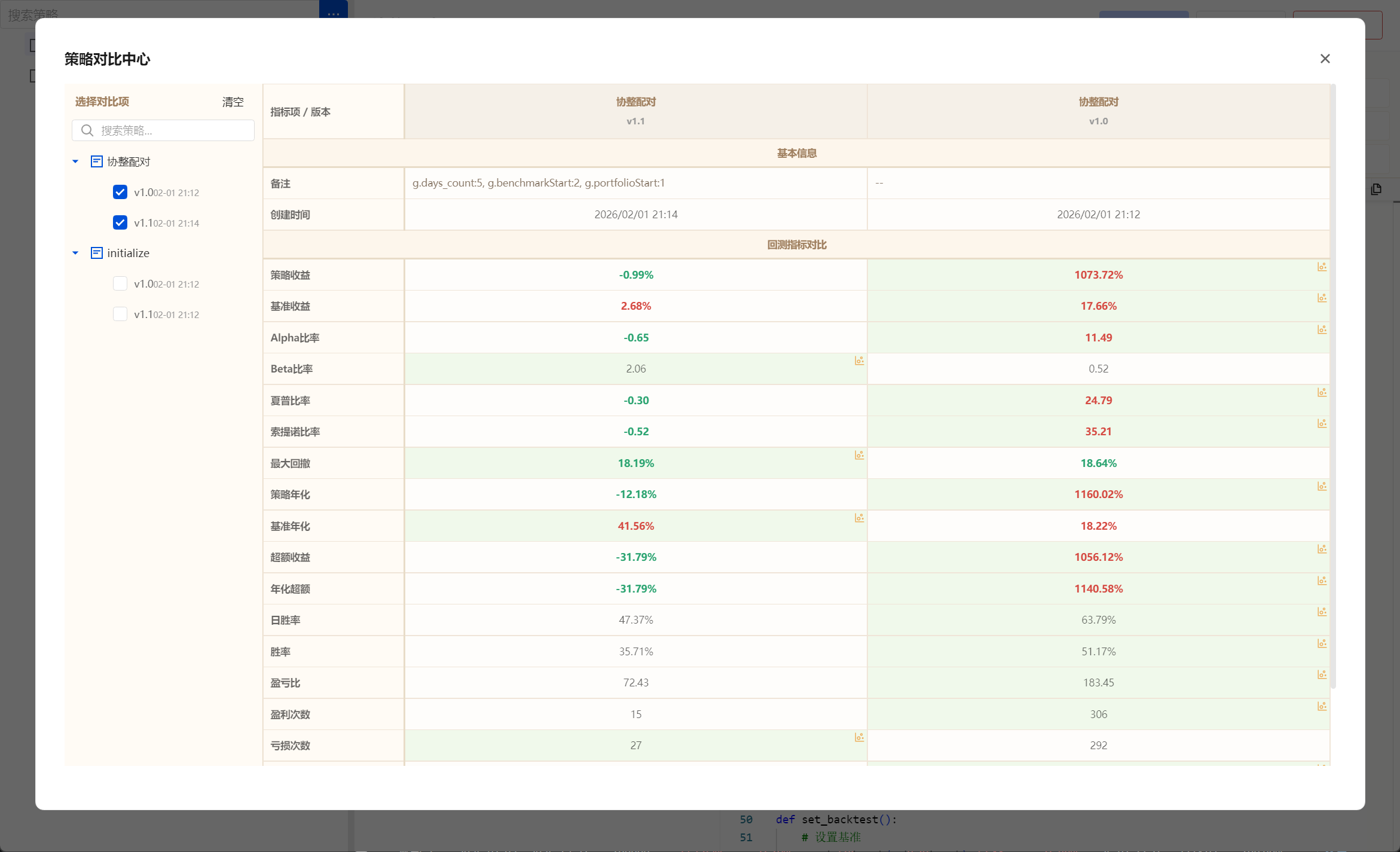Collapse the initialize tree node

pyautogui.click(x=75, y=253)
